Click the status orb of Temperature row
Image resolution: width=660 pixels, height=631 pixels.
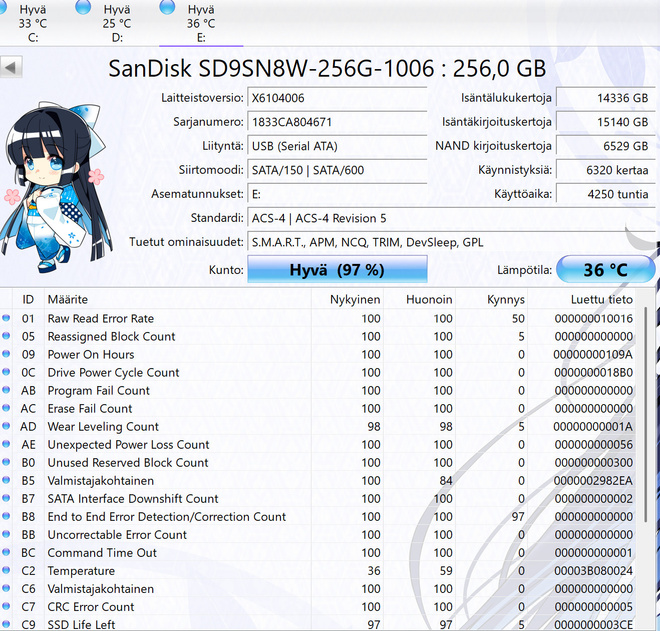click(6, 570)
